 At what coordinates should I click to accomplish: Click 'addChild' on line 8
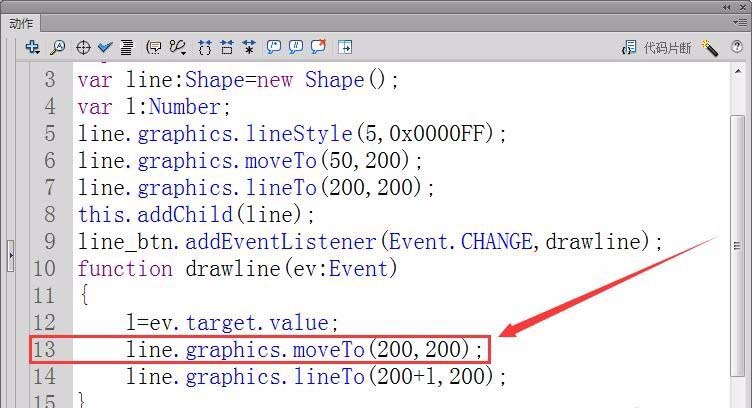[x=185, y=214]
